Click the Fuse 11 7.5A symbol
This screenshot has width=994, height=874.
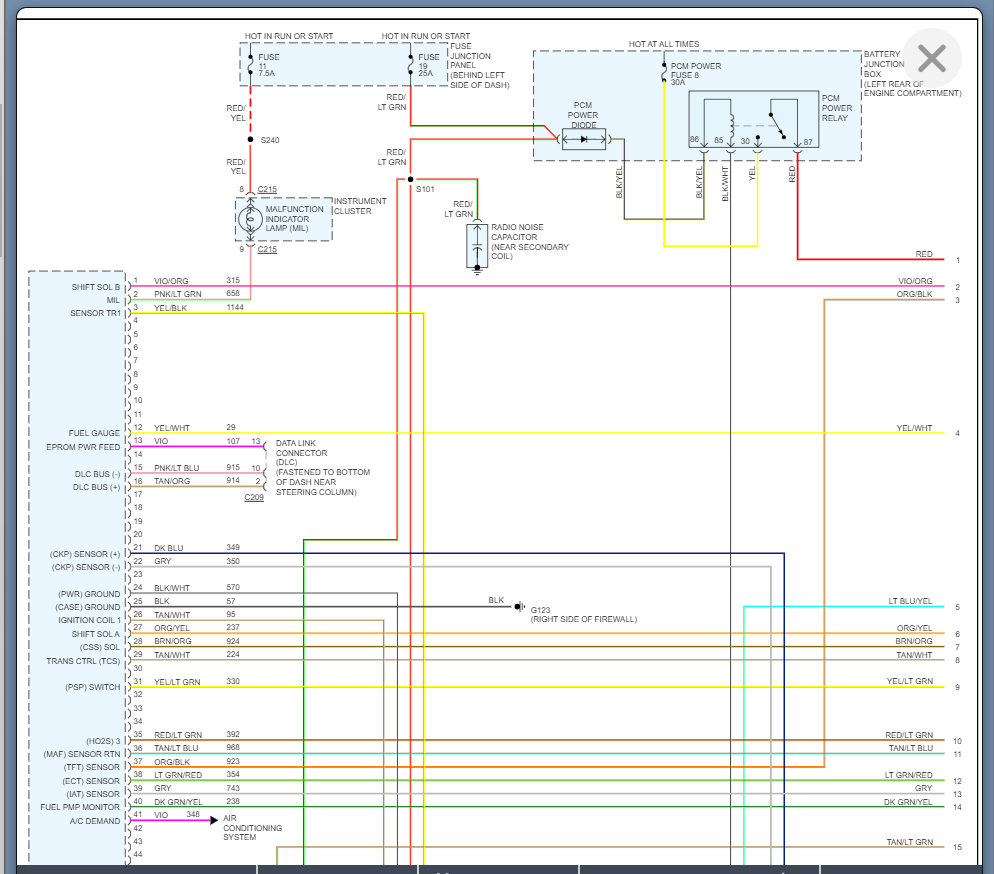[250, 65]
